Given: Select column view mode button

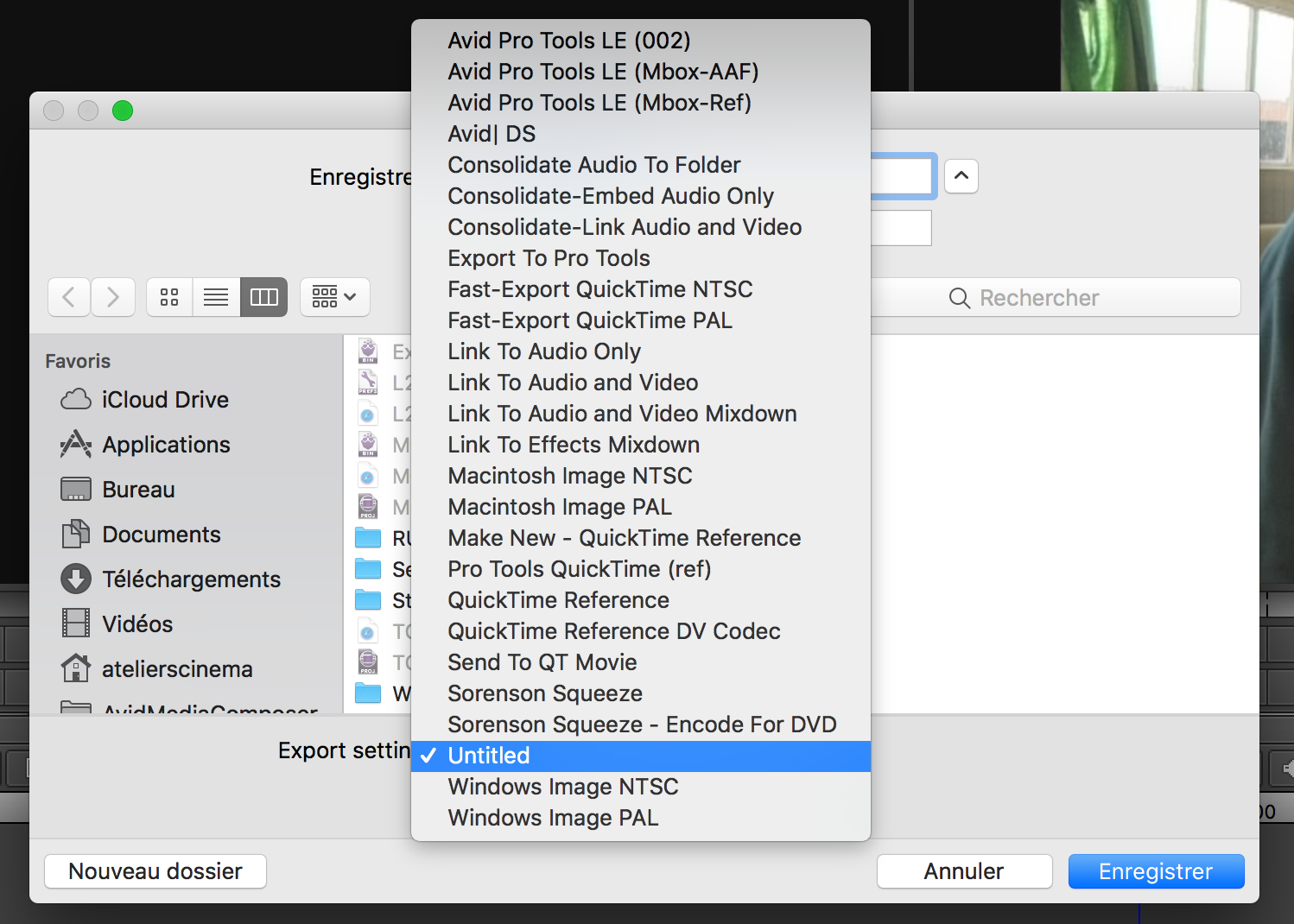Looking at the screenshot, I should coord(263,297).
